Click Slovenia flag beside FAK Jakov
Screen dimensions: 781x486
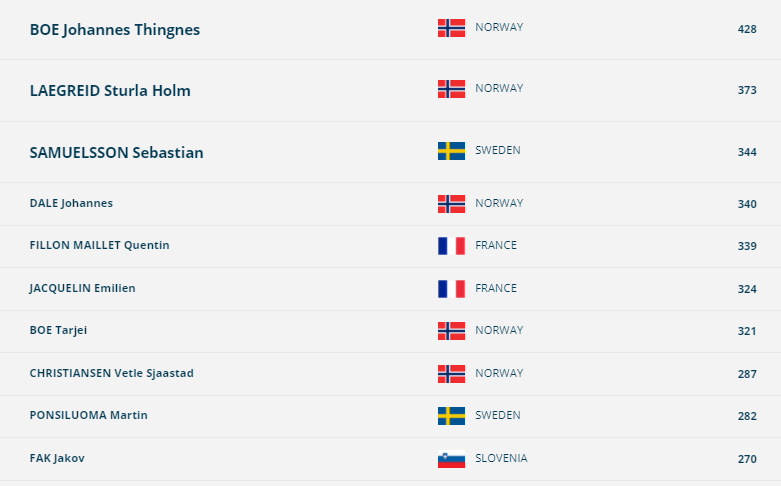[x=451, y=459]
